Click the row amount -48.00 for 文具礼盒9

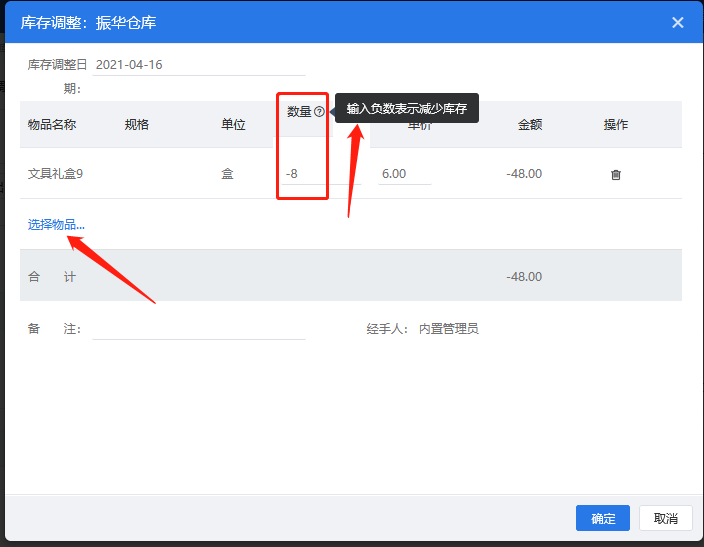click(524, 174)
